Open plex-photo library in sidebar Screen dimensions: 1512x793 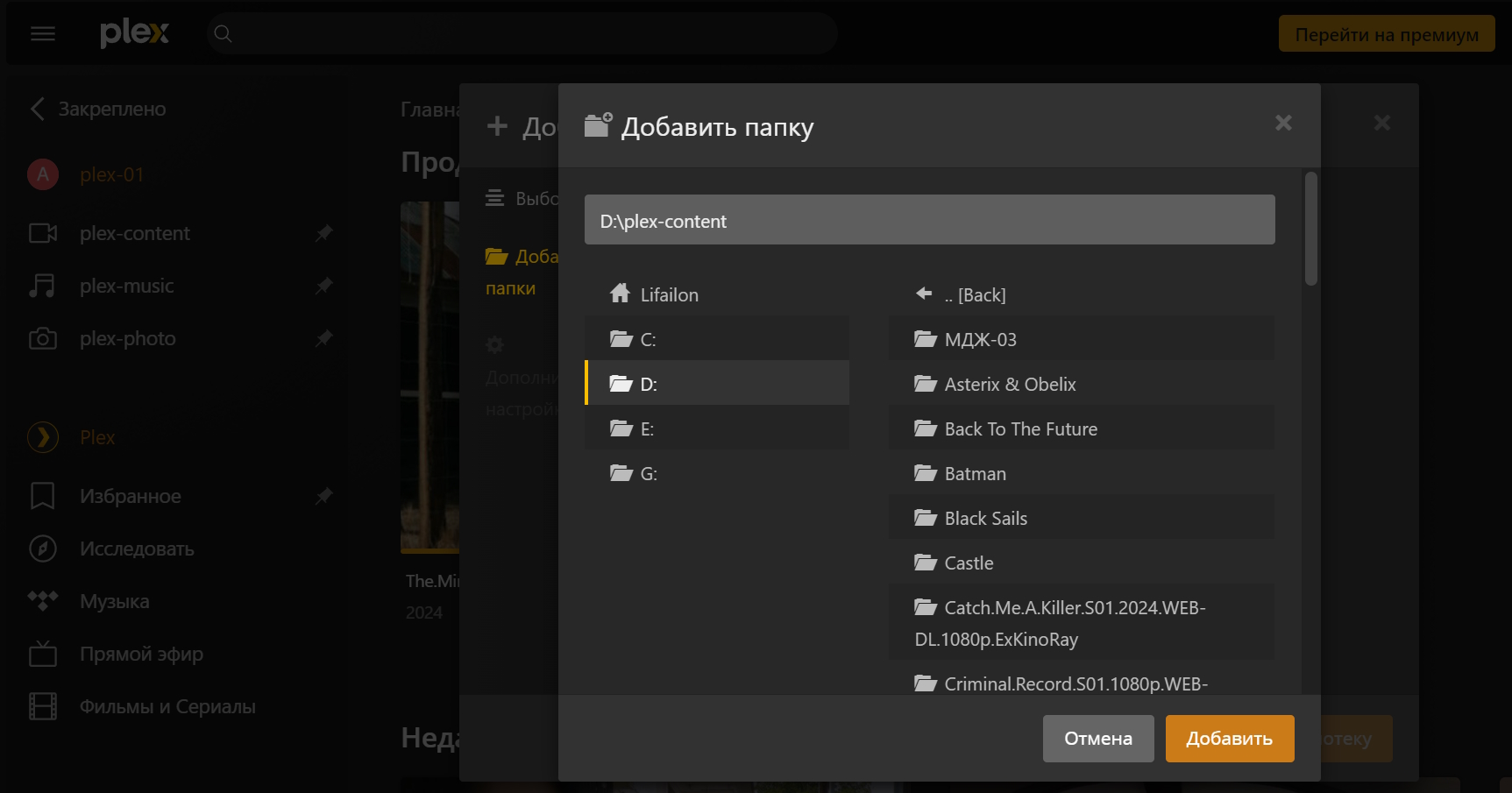[128, 338]
